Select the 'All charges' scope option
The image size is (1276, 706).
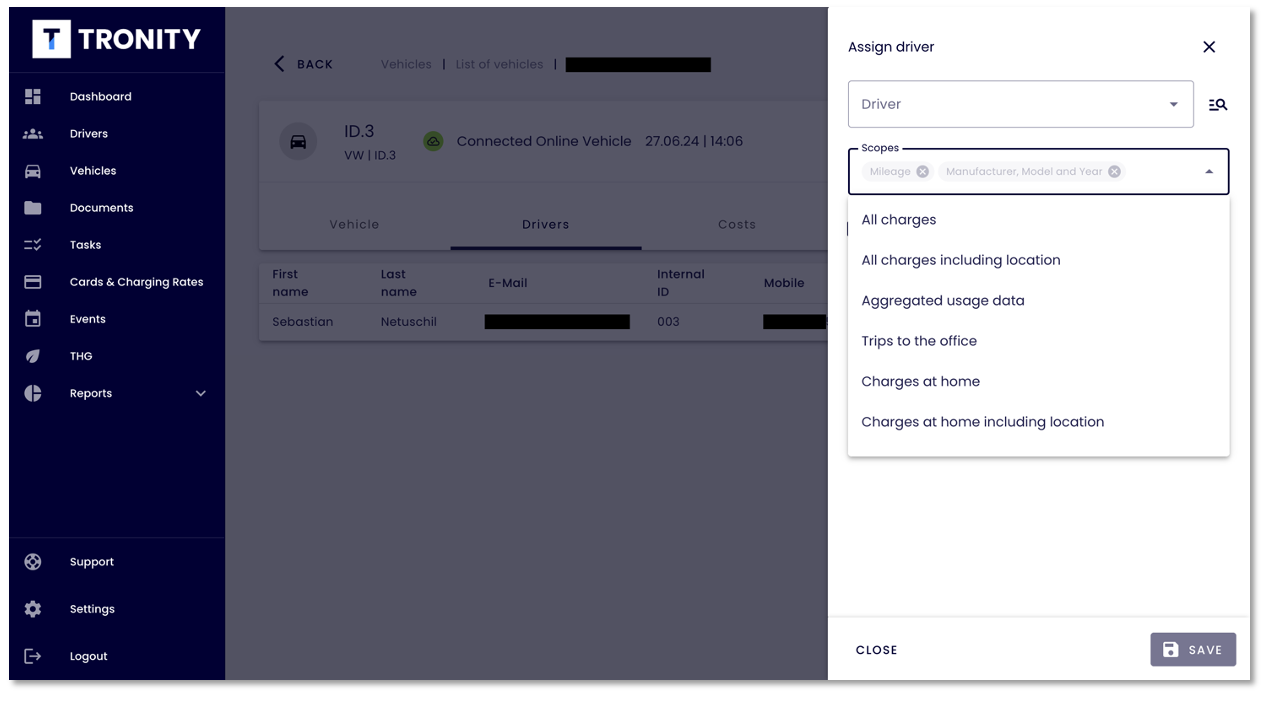pos(899,220)
